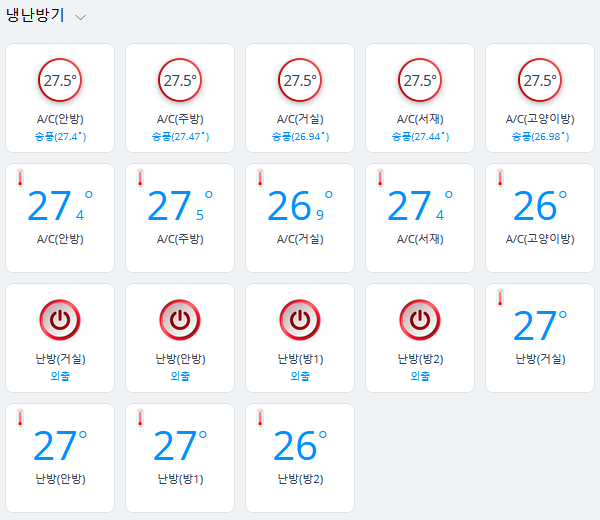The width and height of the screenshot is (600, 520).
Task: Select the 27.5° reading for A/C(주방) sensor
Action: coord(180,205)
